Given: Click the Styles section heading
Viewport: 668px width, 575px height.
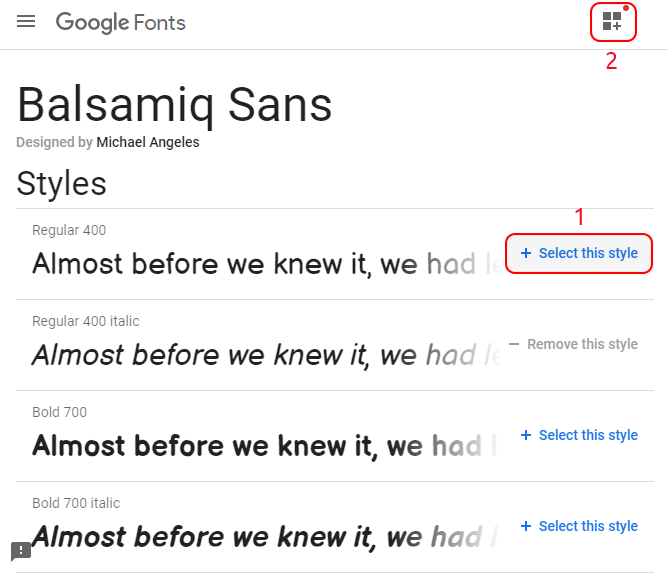Looking at the screenshot, I should [x=61, y=184].
